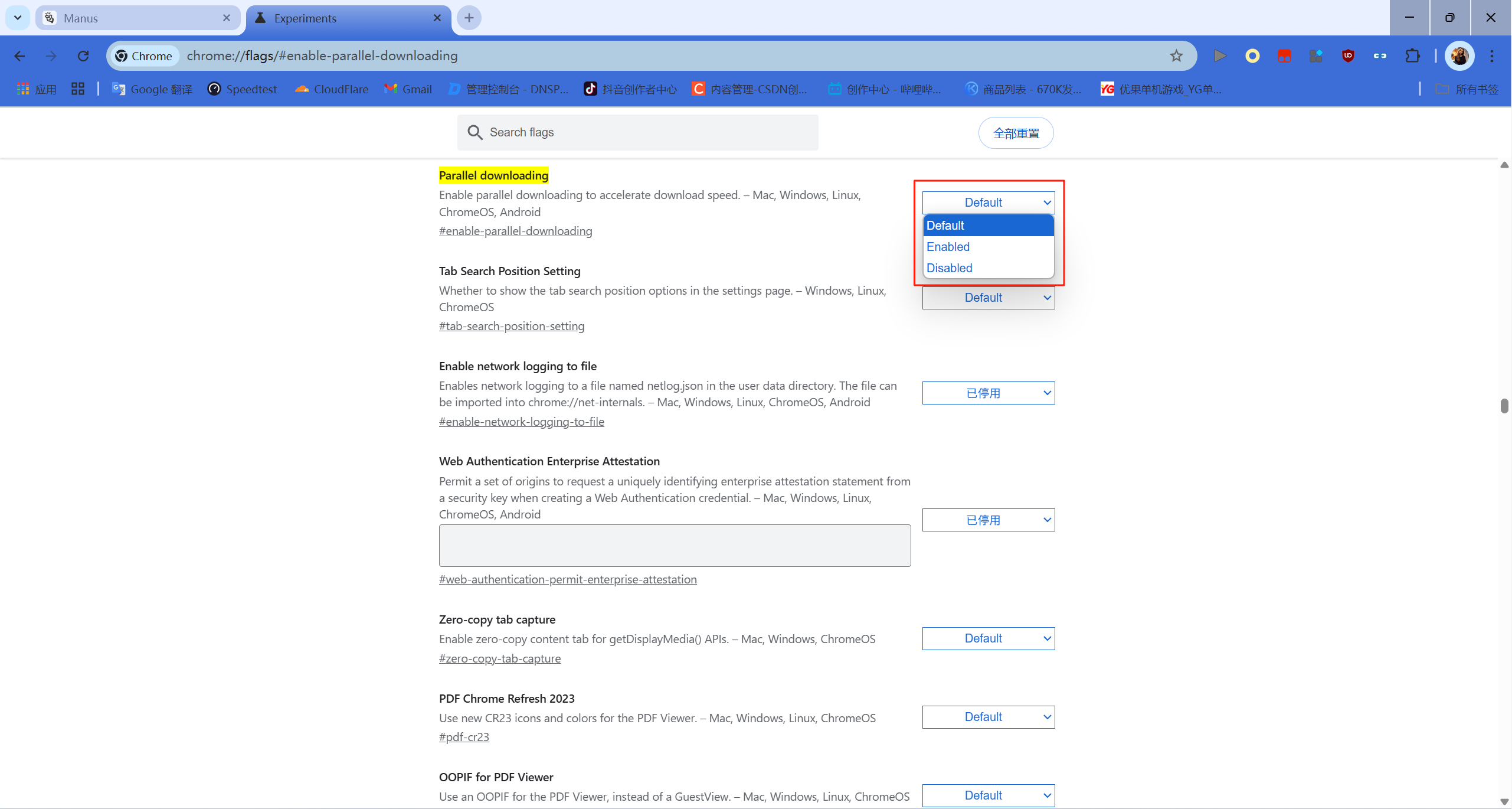Click the 全部重置 reset all button

tap(1016, 133)
